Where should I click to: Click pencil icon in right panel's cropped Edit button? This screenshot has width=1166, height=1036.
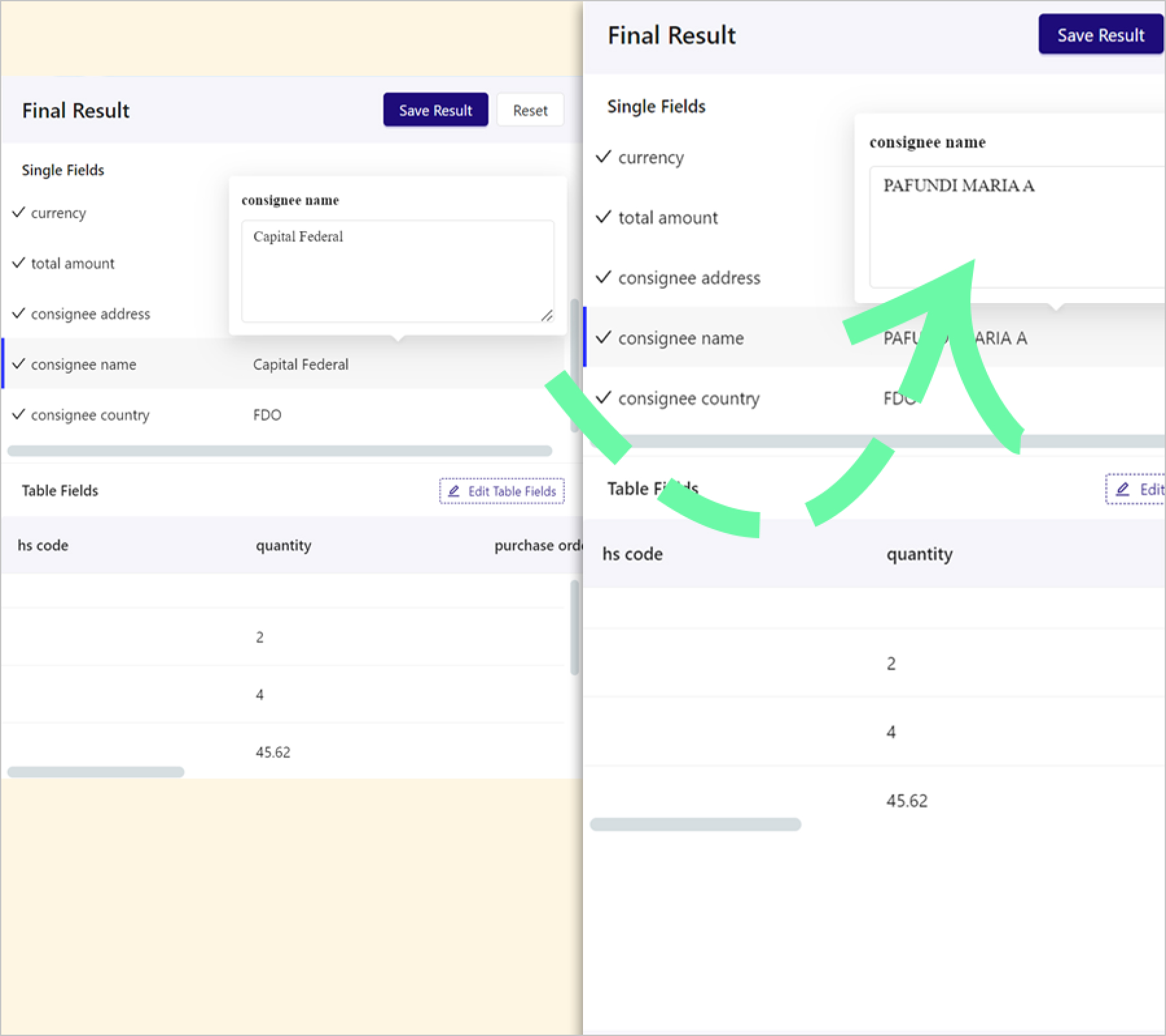tap(1123, 489)
